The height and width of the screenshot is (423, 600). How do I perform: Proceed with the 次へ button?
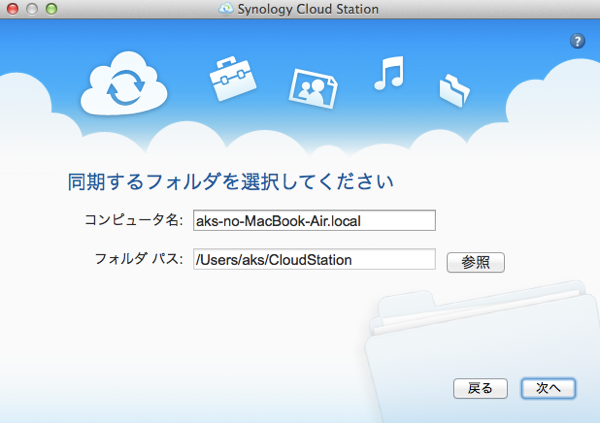[x=548, y=389]
